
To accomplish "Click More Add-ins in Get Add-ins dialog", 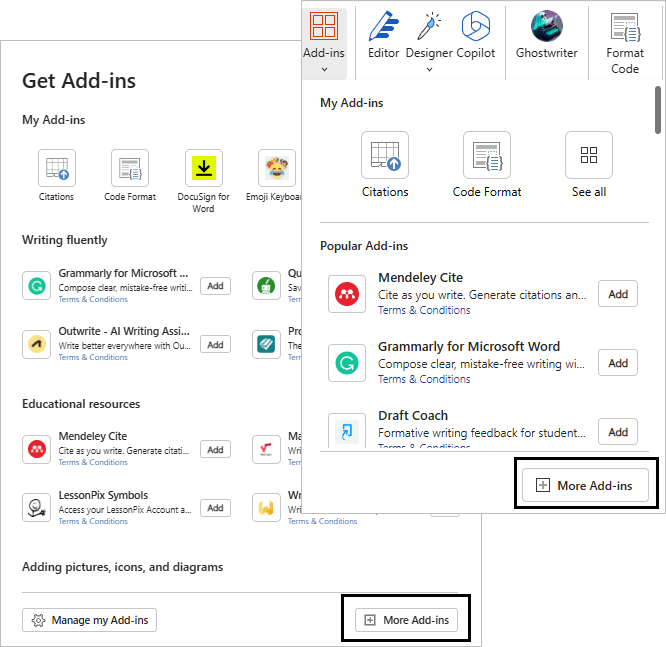I will click(406, 620).
